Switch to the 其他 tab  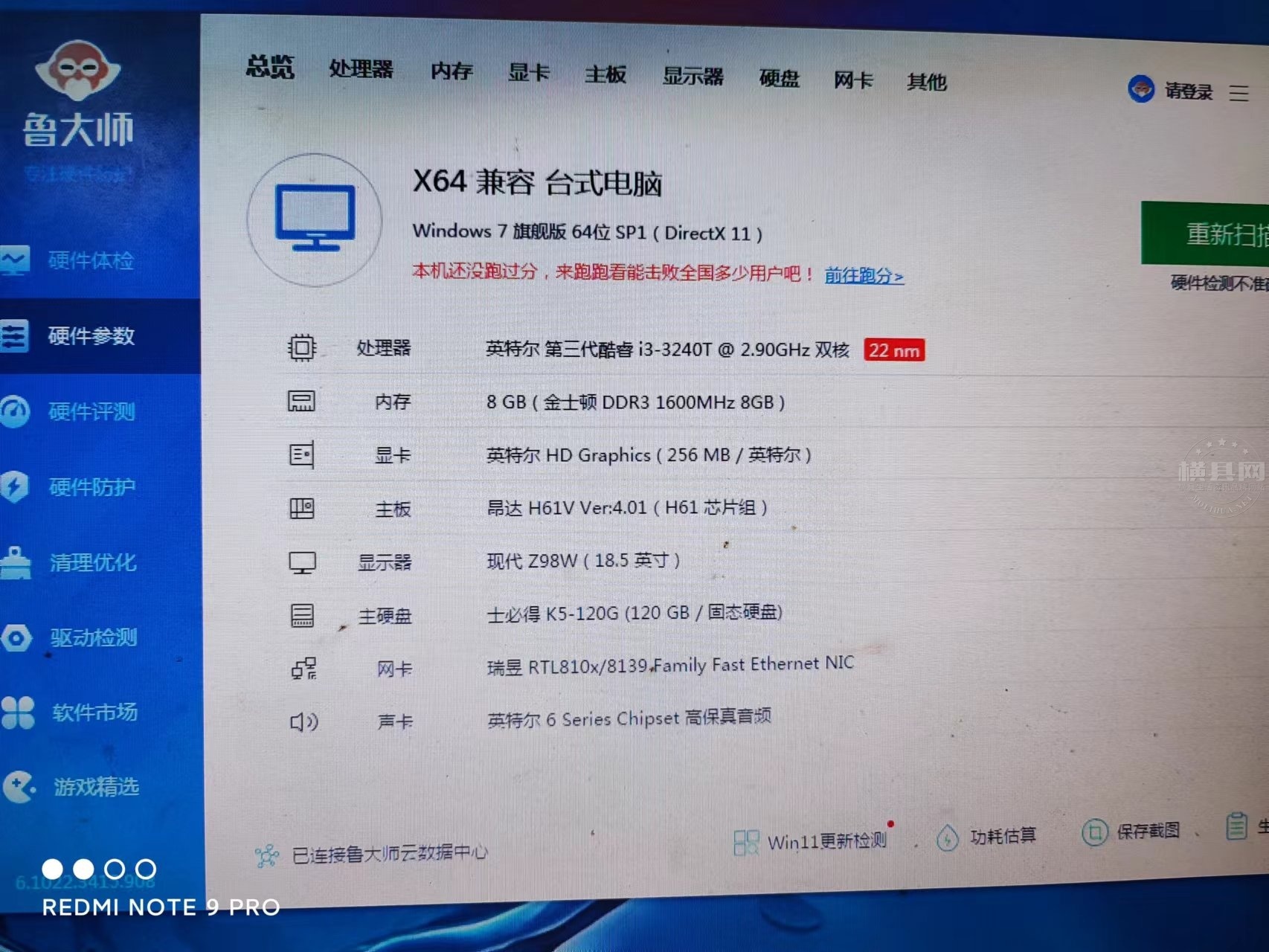pyautogui.click(x=927, y=82)
